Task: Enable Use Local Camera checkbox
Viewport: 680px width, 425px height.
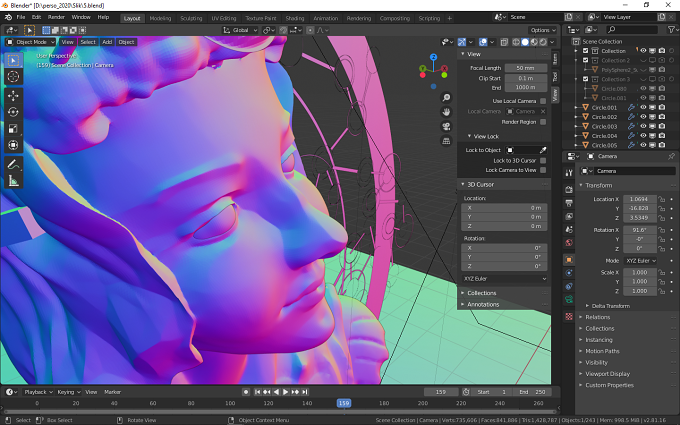Action: [543, 101]
